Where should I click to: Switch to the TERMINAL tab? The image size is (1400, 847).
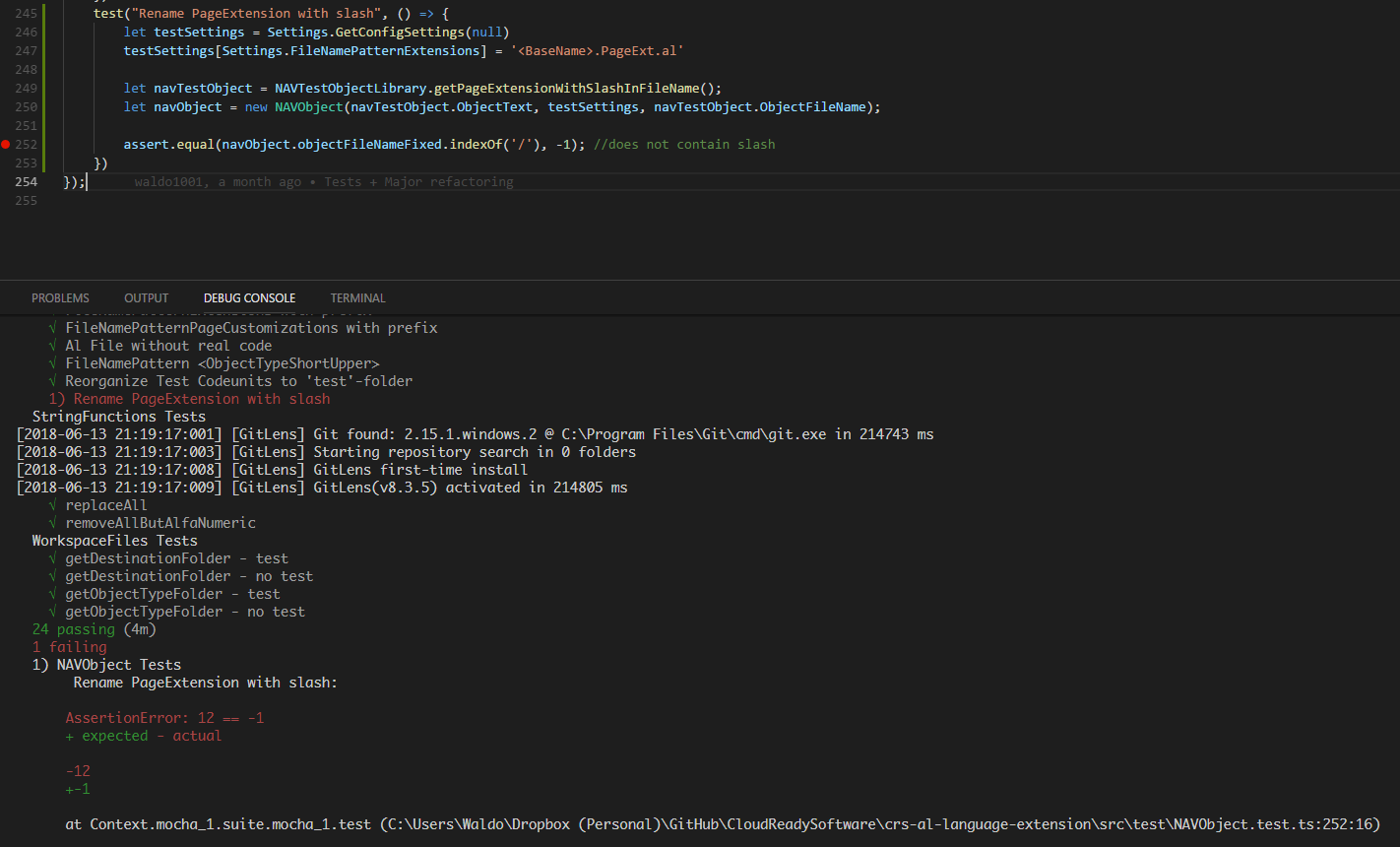357,297
